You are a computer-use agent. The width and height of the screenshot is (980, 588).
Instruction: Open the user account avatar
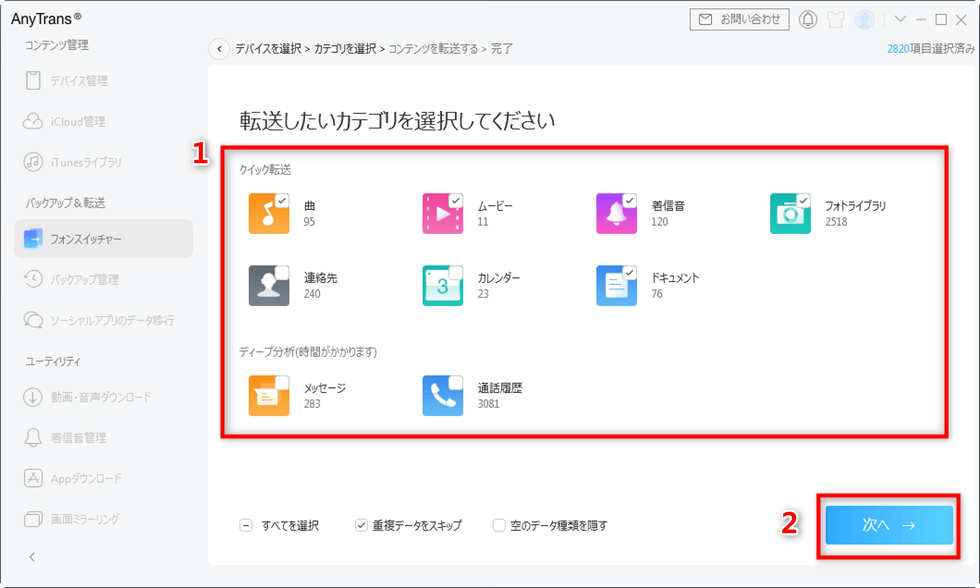pyautogui.click(x=864, y=19)
